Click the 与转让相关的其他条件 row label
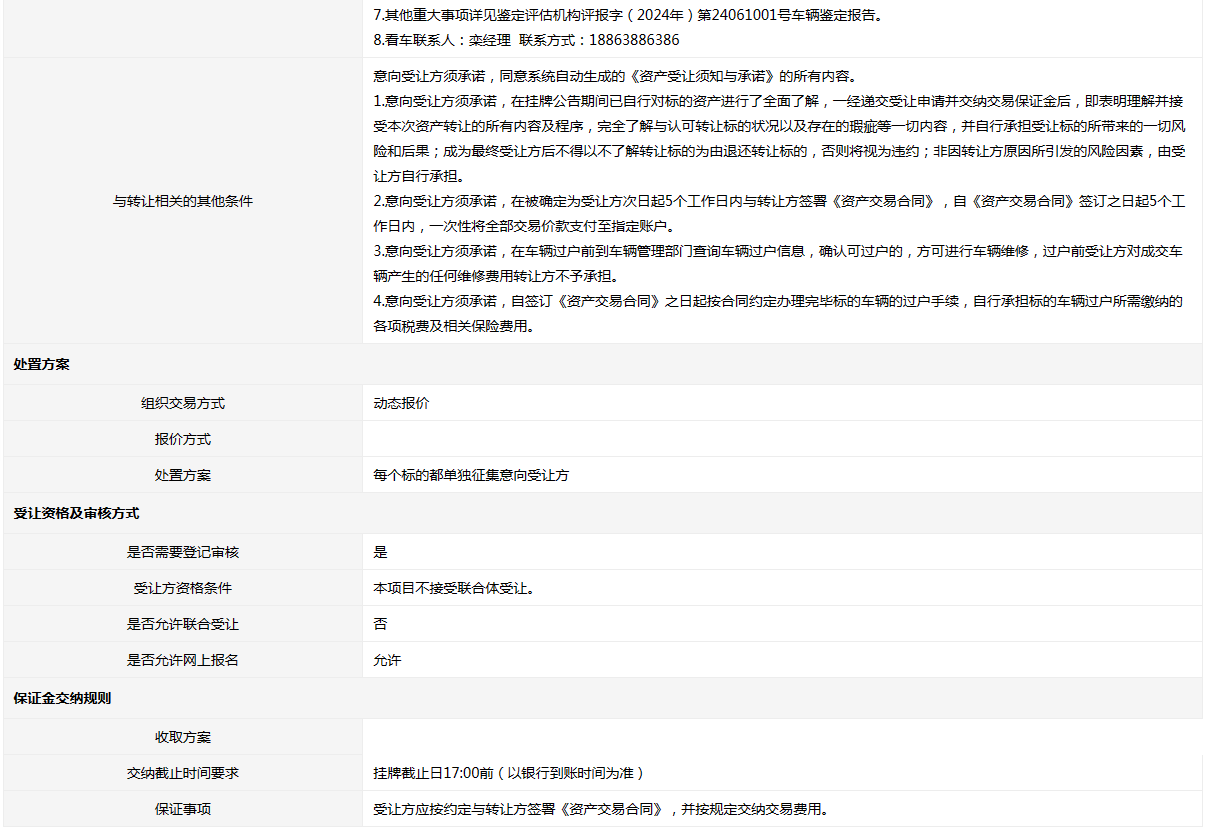This screenshot has width=1206, height=833. 183,201
